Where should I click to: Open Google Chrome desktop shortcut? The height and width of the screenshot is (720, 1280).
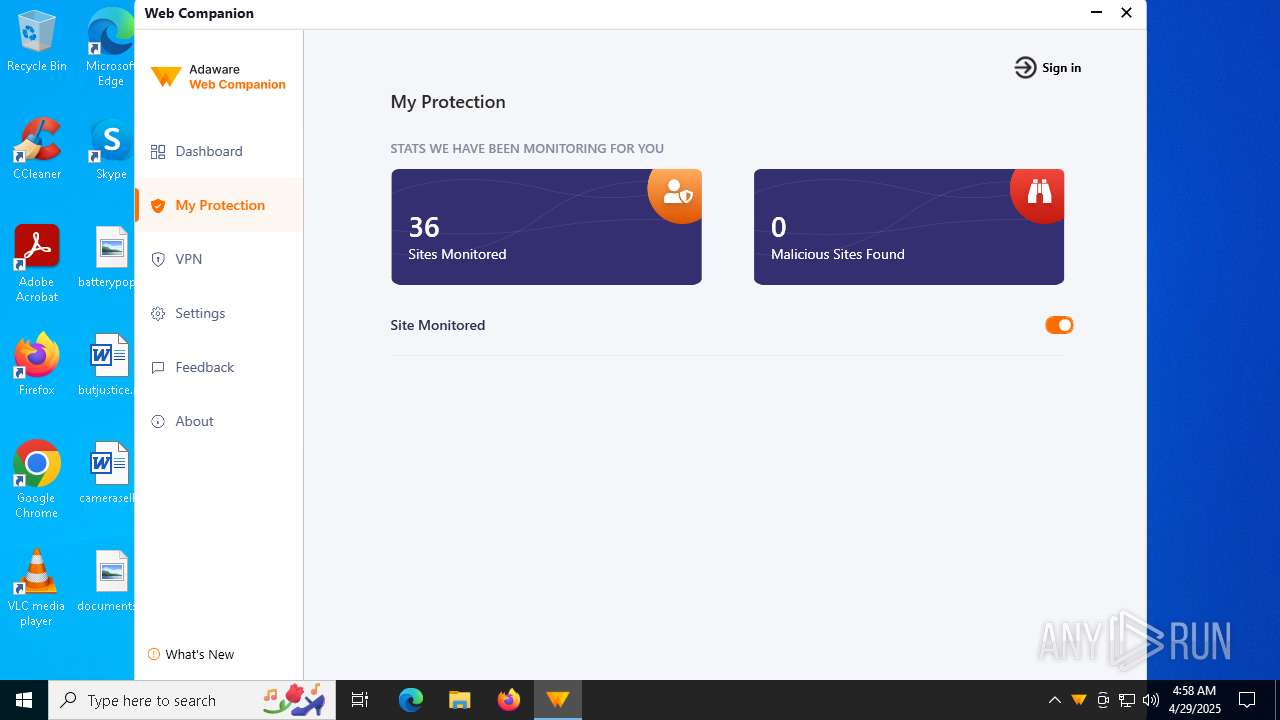coord(37,479)
